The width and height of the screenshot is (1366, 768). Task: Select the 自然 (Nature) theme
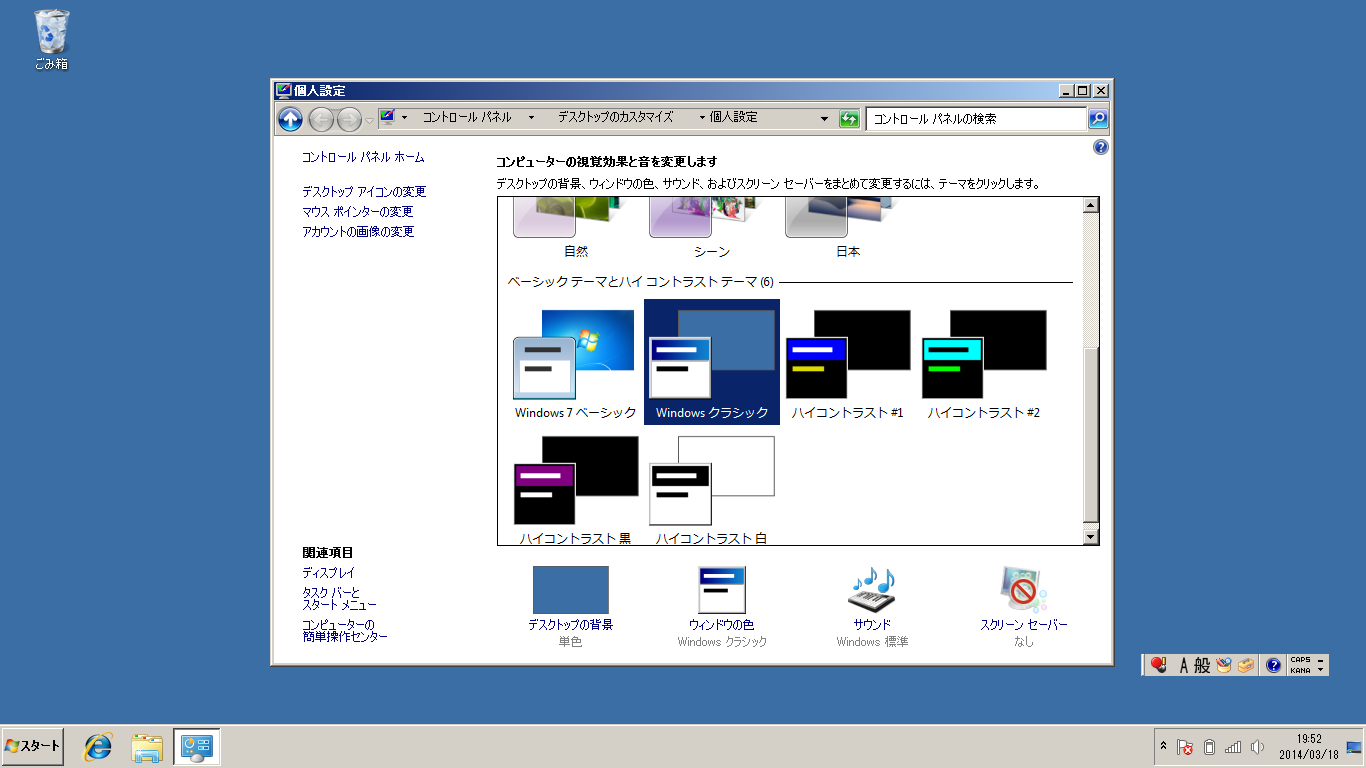point(575,230)
